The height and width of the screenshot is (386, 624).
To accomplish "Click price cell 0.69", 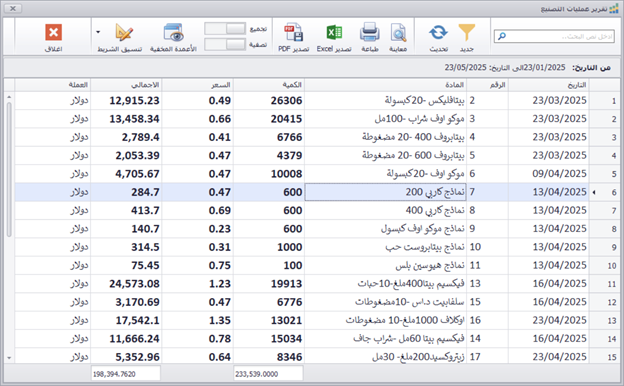I will point(198,210).
